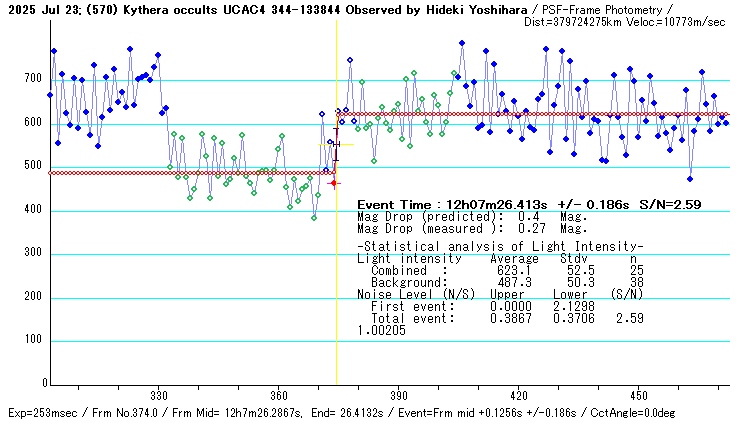The width and height of the screenshot is (740, 425).
Task: Click the Statistical analysis of Light Intensity heading
Action: [x=500, y=246]
